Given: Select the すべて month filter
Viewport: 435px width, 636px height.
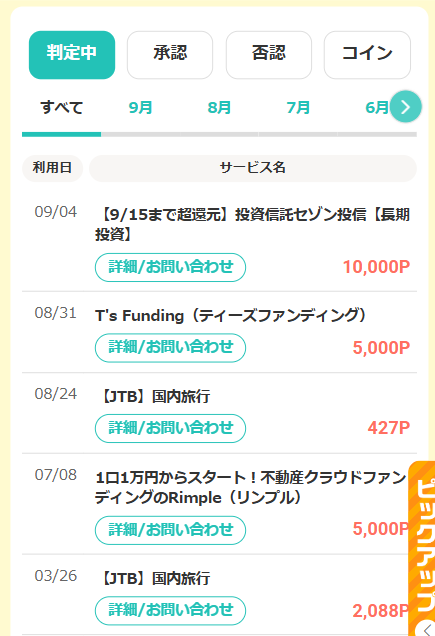Looking at the screenshot, I should (x=61, y=108).
